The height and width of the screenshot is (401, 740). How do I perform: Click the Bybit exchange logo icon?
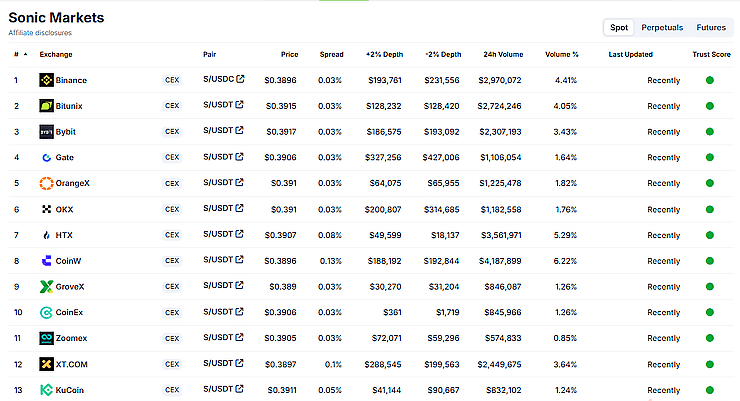(46, 131)
